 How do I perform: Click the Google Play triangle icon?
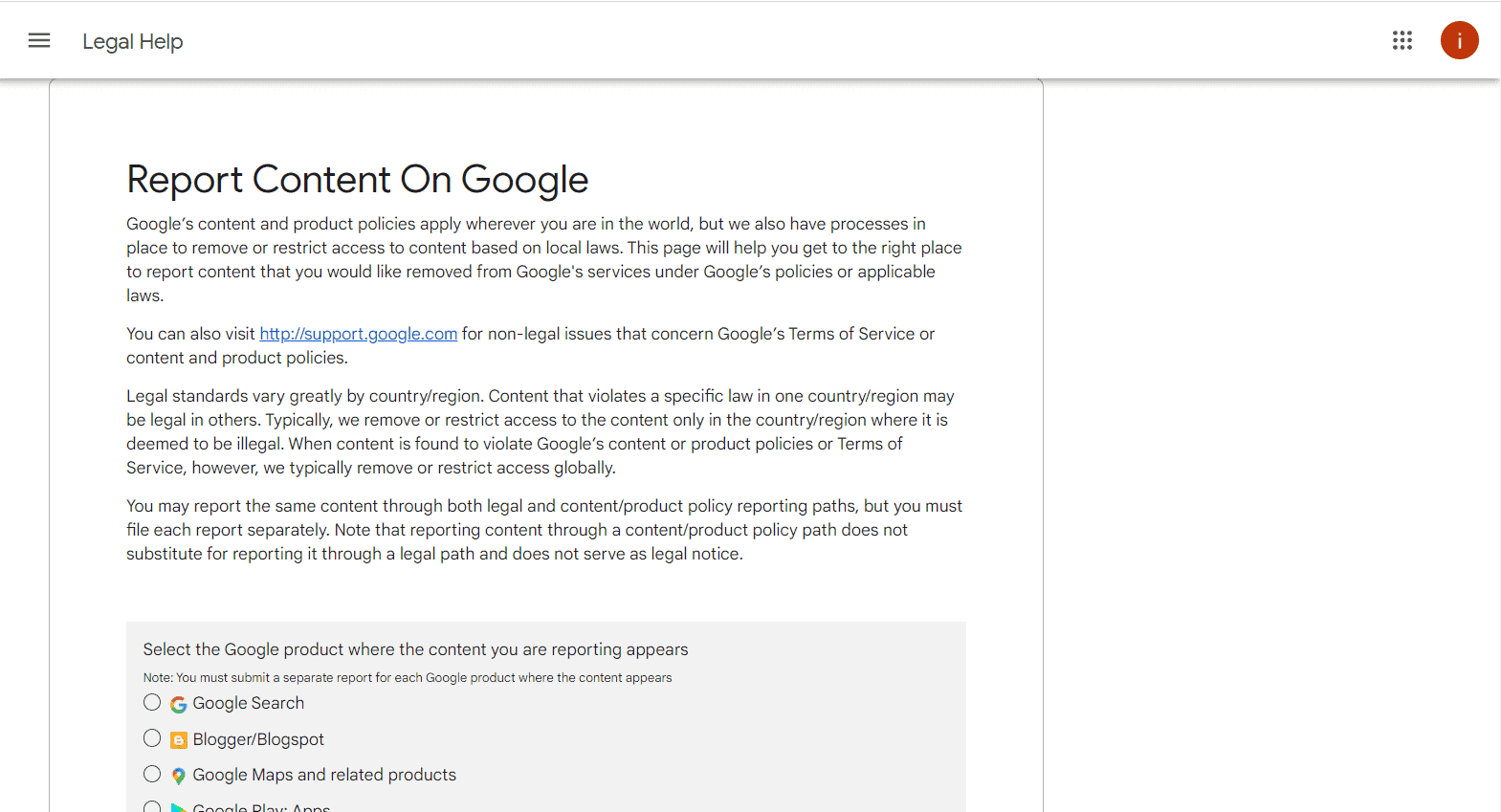[179, 807]
